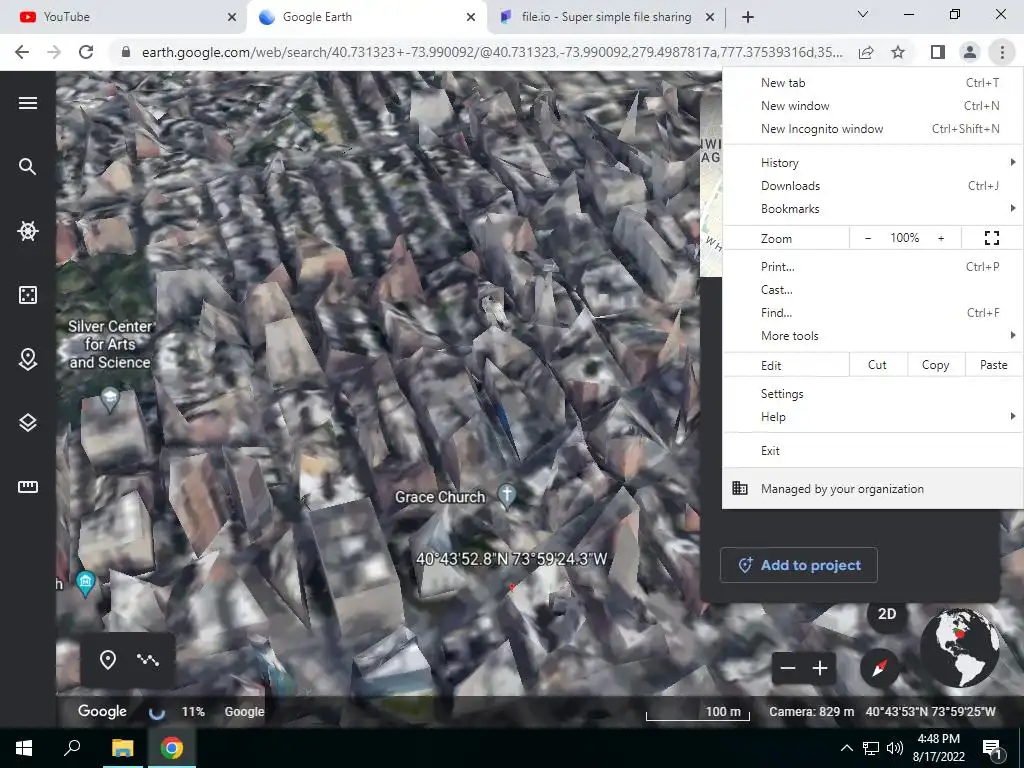Open Projects pin icon in sidebar
This screenshot has height=768, width=1024.
tap(27, 359)
